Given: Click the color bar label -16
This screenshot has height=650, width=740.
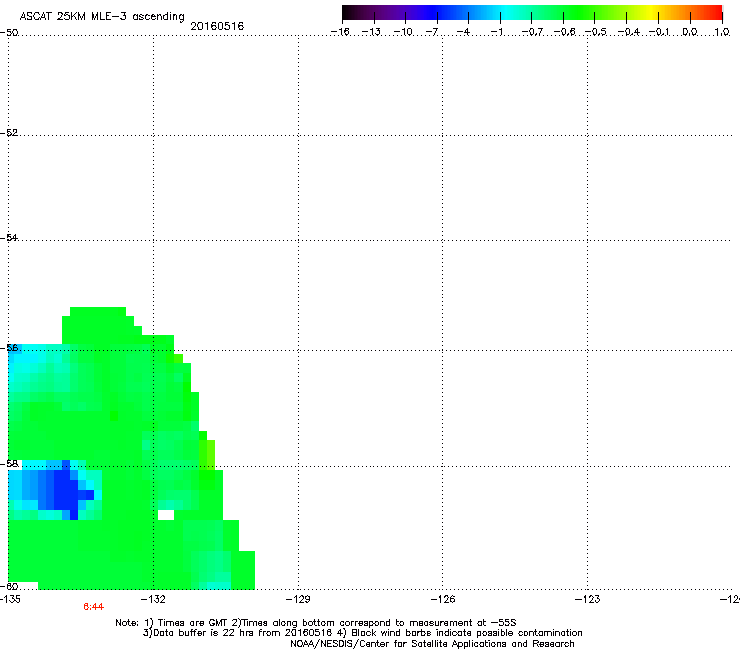Looking at the screenshot, I should pos(340,32).
